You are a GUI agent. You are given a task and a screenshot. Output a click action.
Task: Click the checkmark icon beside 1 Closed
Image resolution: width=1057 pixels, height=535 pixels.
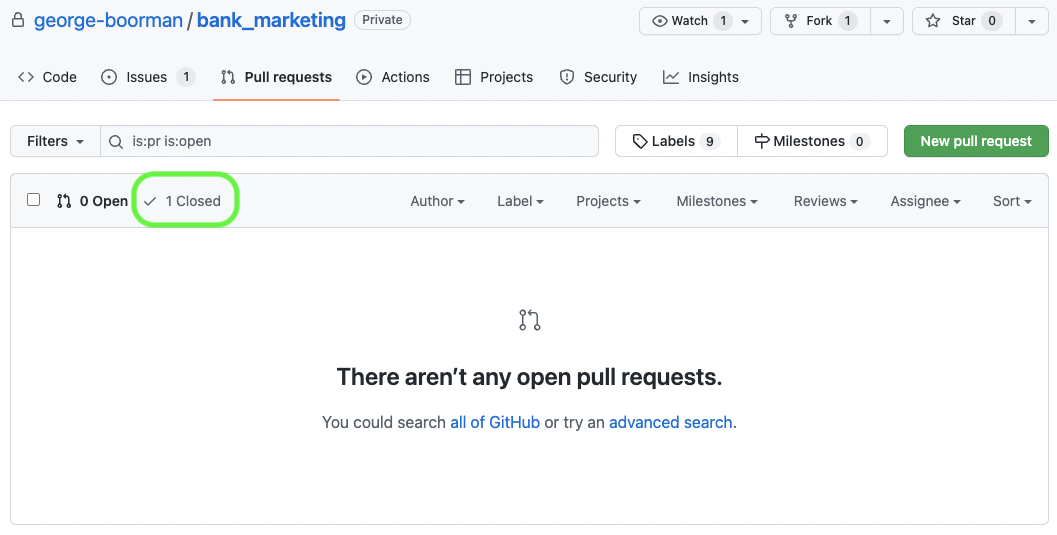150,201
